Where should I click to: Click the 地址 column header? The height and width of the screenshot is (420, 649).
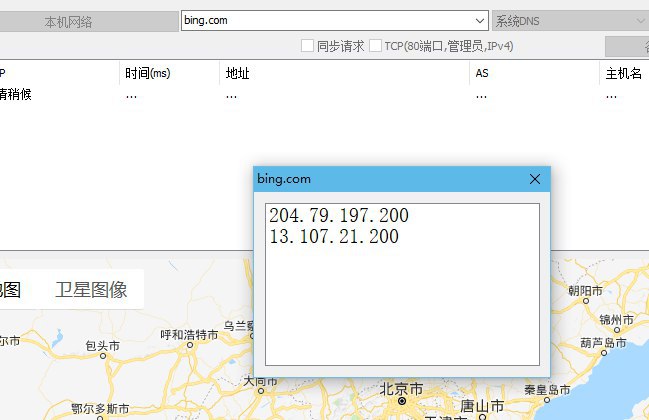pyautogui.click(x=238, y=74)
